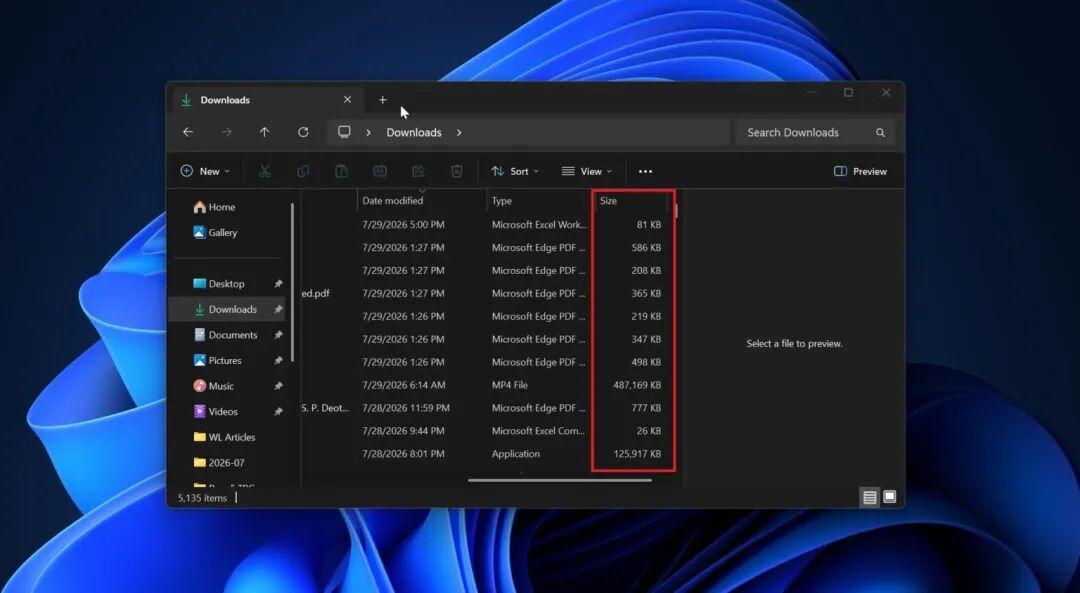The width and height of the screenshot is (1080, 593).
Task: Add a new tab with the plus
Action: tap(383, 100)
